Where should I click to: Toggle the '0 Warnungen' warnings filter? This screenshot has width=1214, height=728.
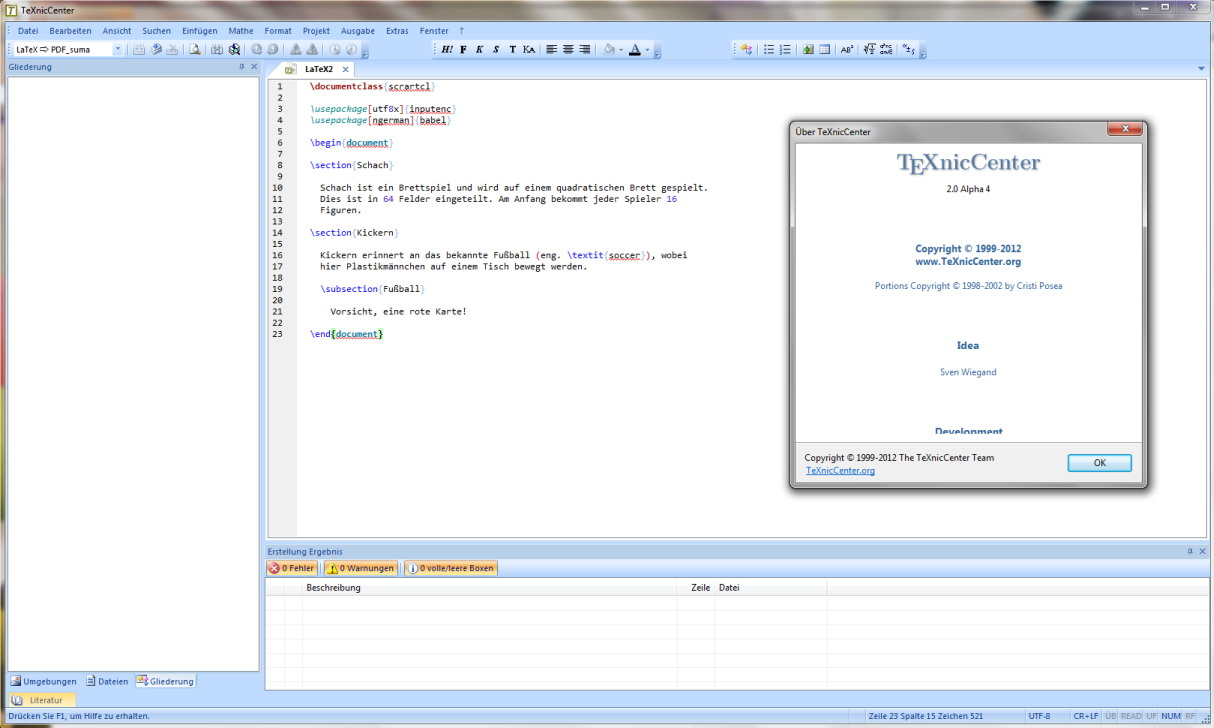pos(361,568)
